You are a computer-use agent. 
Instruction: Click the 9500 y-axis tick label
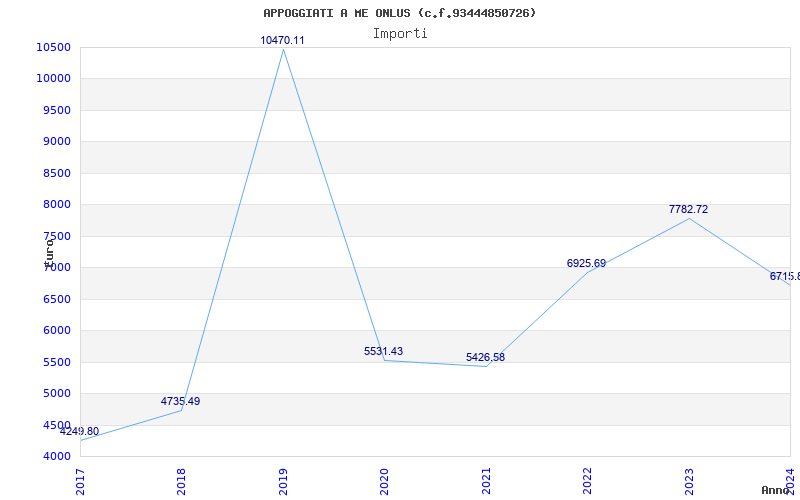(56, 110)
